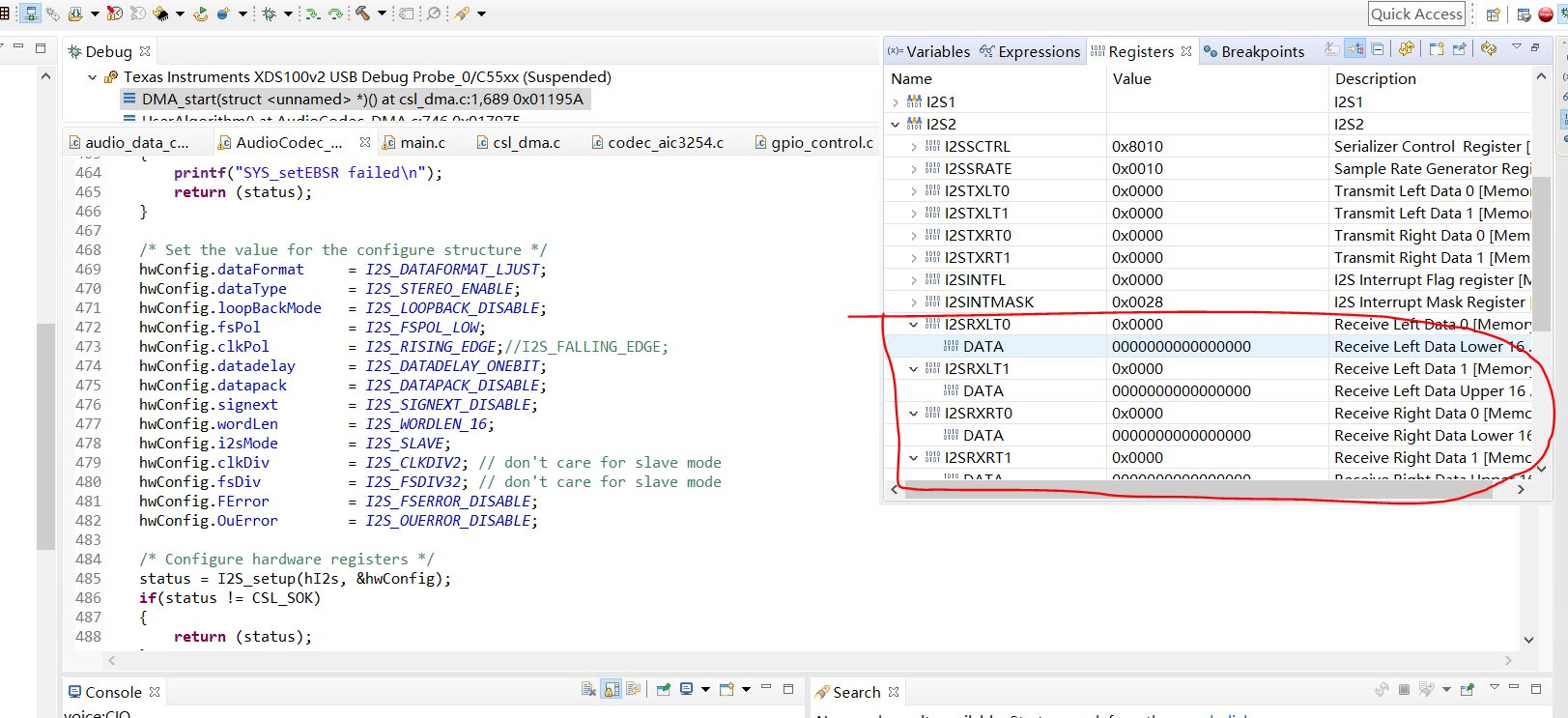Click the Quick Access search box
The height and width of the screenshot is (718, 1568).
[x=1415, y=14]
